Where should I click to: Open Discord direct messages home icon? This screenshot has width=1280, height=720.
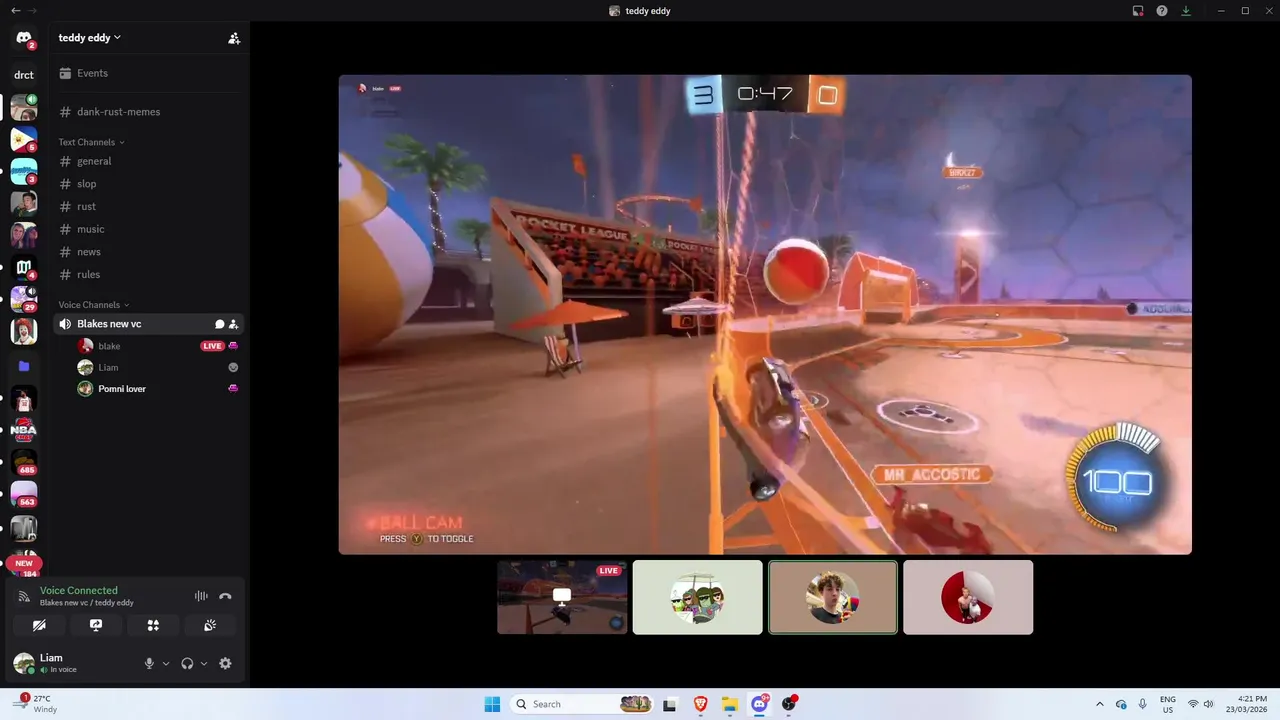(24, 39)
